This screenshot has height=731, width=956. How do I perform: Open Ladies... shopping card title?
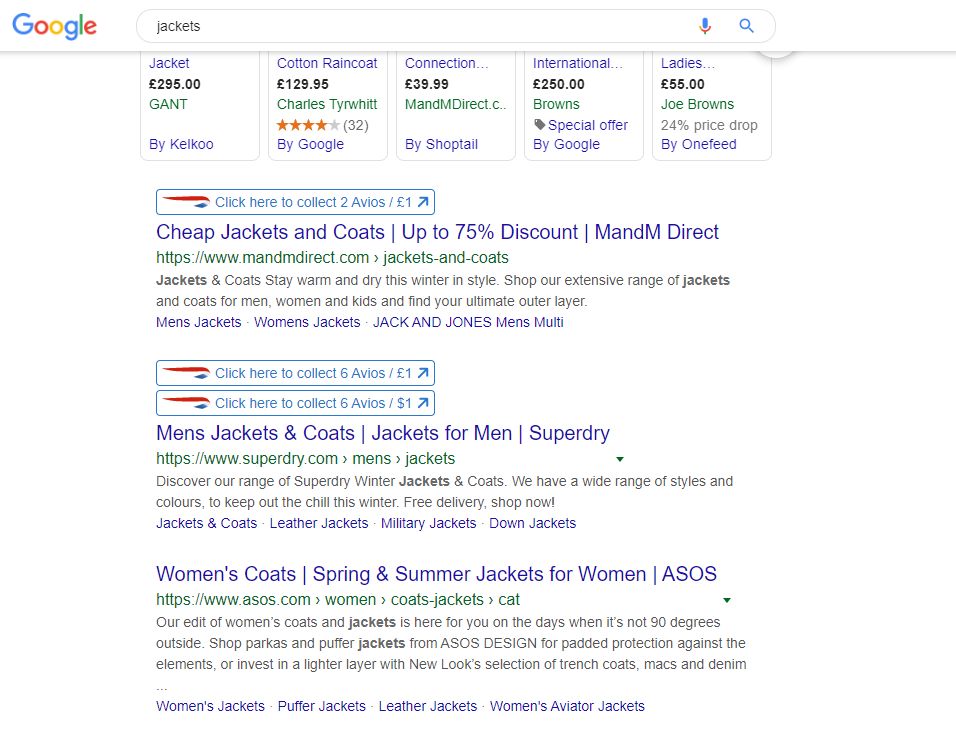tap(688, 63)
